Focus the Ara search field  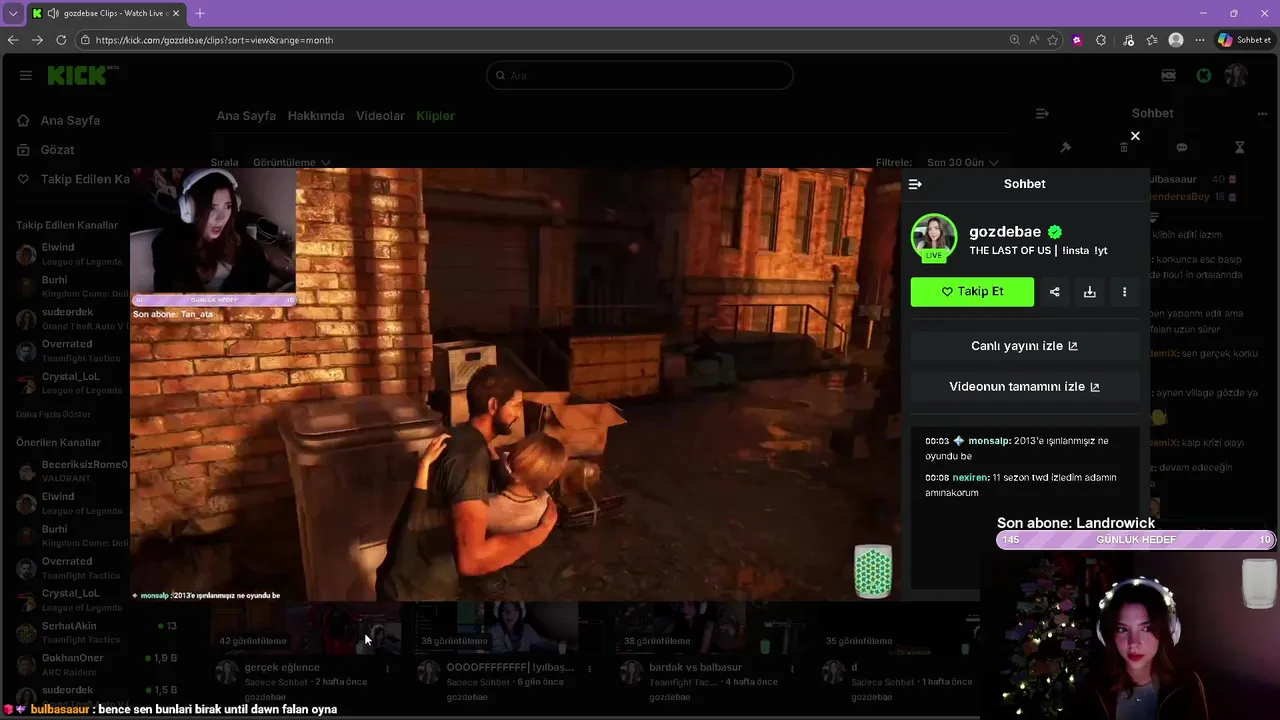(x=640, y=75)
